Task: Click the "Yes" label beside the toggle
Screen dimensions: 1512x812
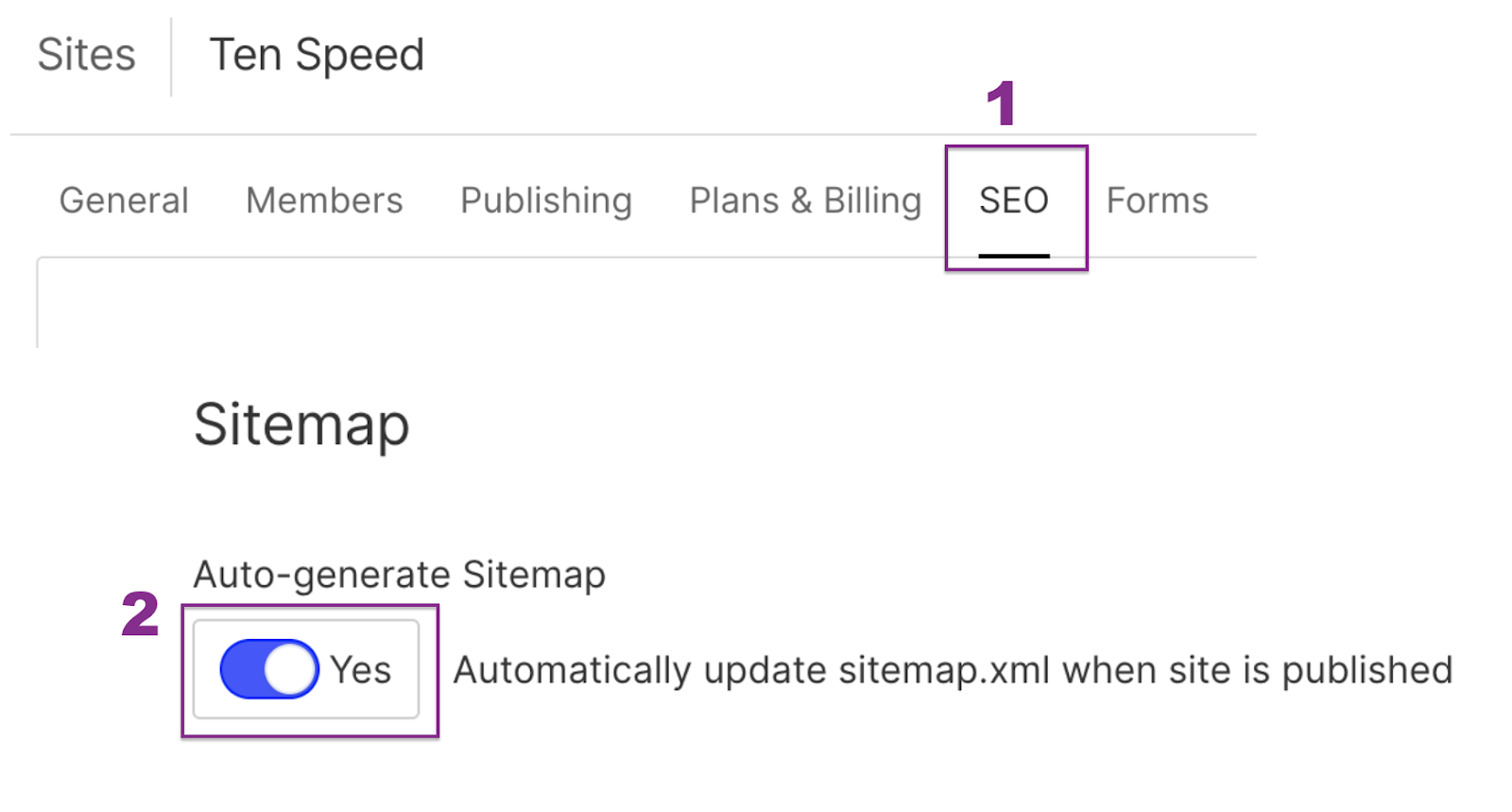Action: tap(361, 670)
